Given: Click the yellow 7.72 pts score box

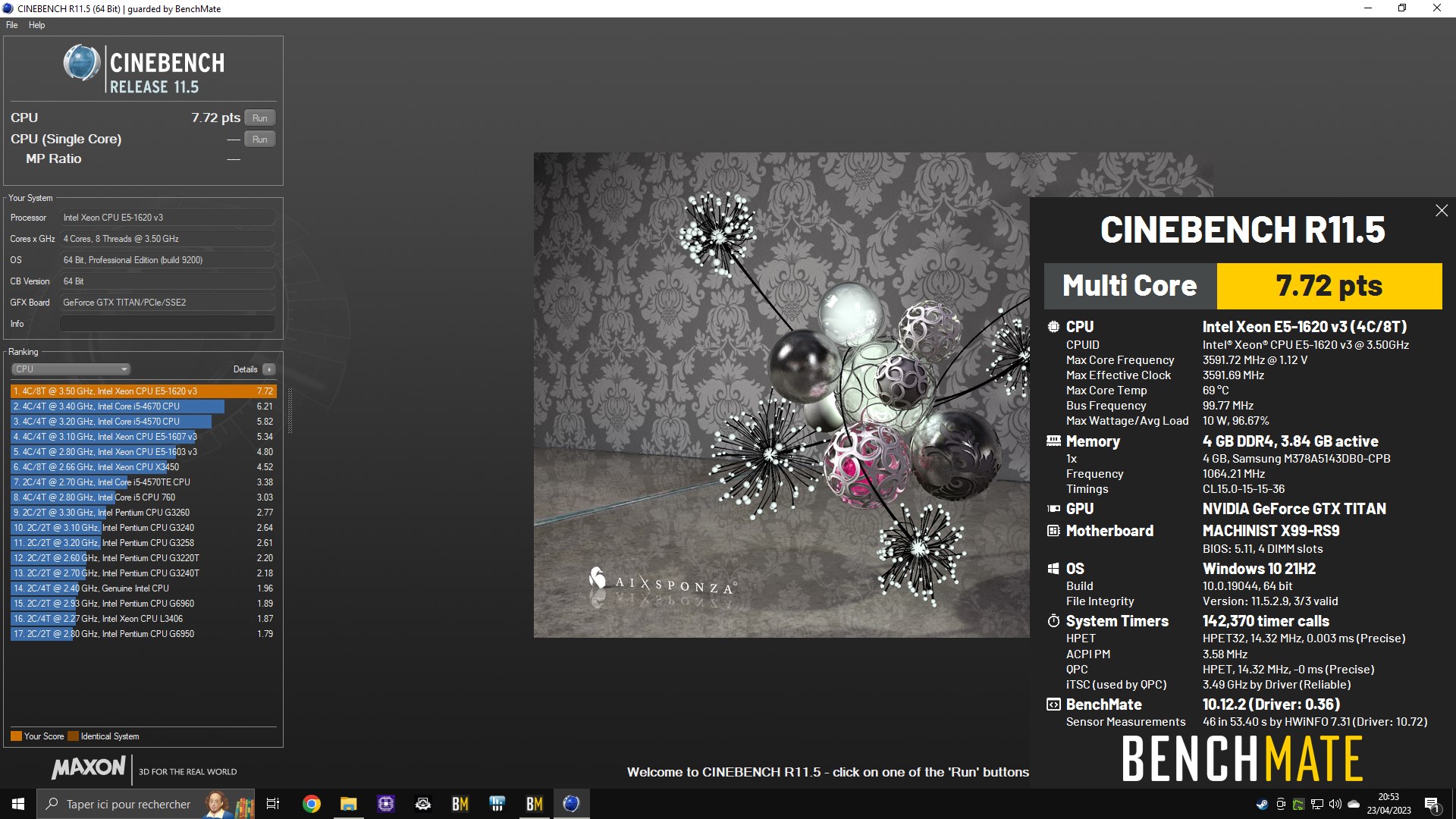Looking at the screenshot, I should [x=1329, y=286].
